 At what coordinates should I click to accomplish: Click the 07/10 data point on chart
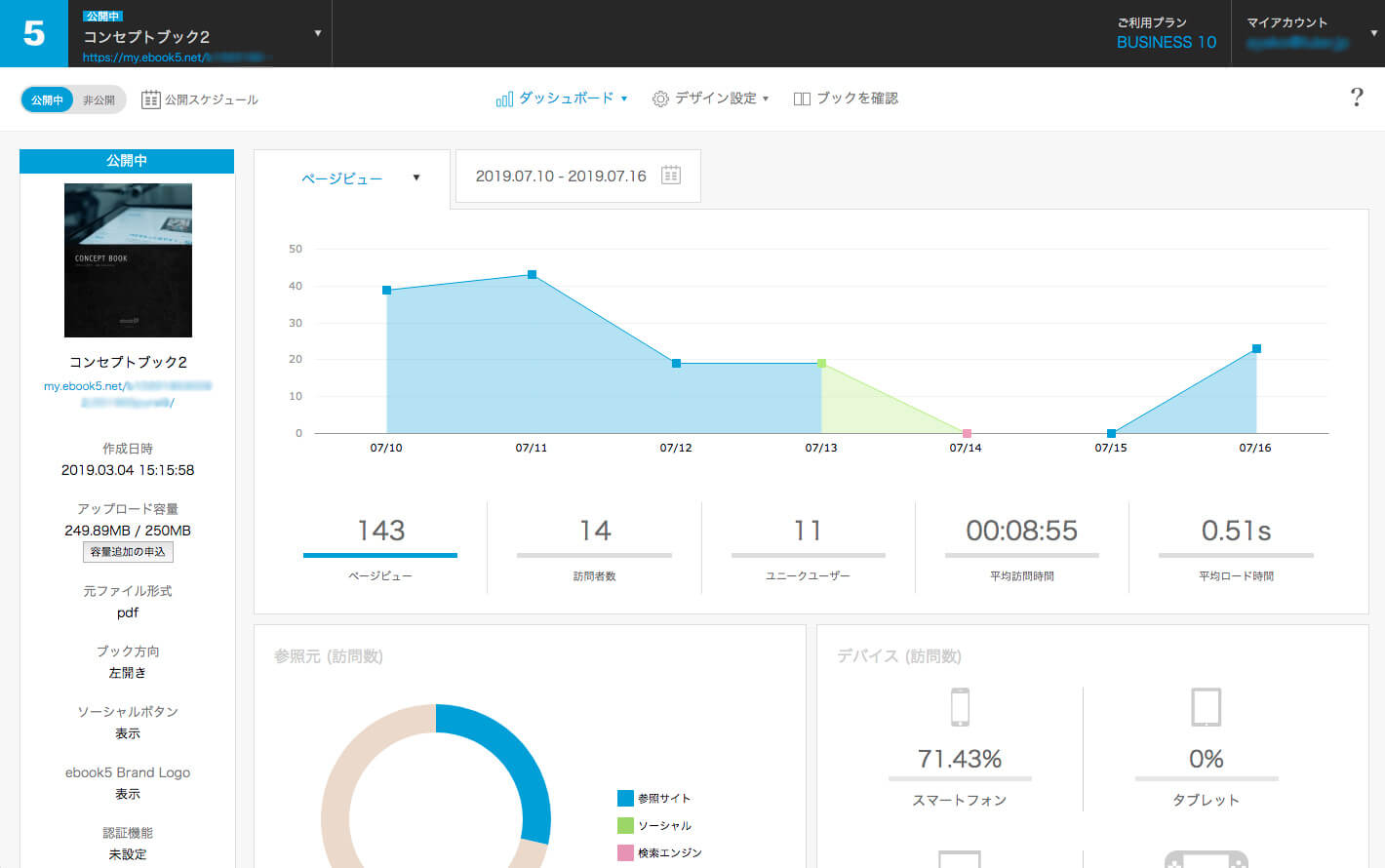coord(386,291)
